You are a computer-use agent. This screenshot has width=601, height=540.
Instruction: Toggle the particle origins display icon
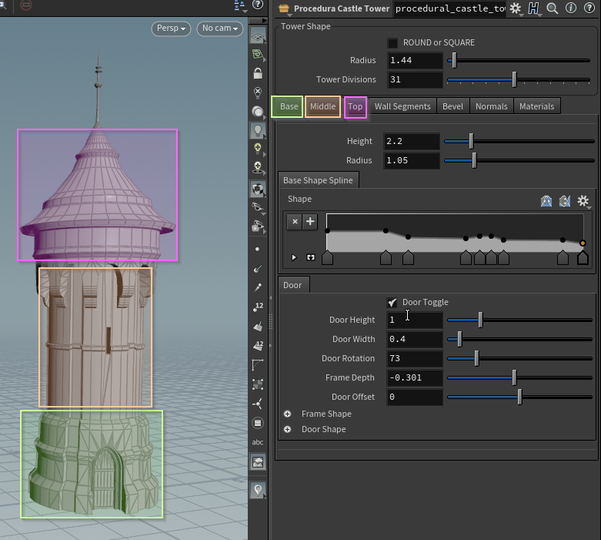pos(258,404)
